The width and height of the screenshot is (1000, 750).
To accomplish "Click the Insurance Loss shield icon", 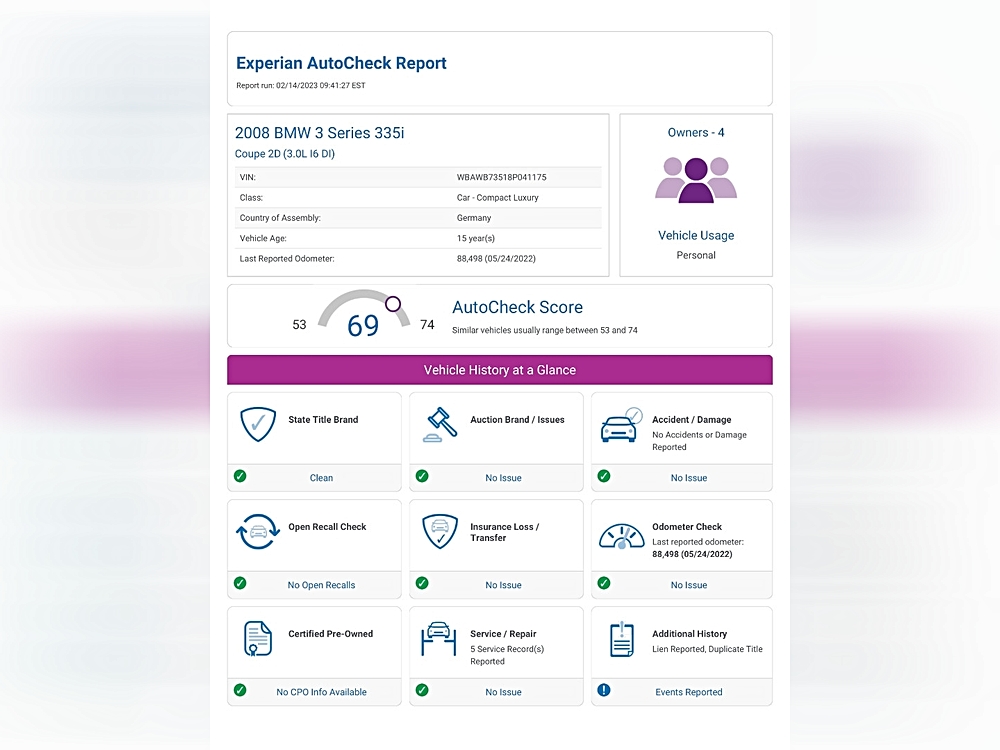I will [x=440, y=532].
